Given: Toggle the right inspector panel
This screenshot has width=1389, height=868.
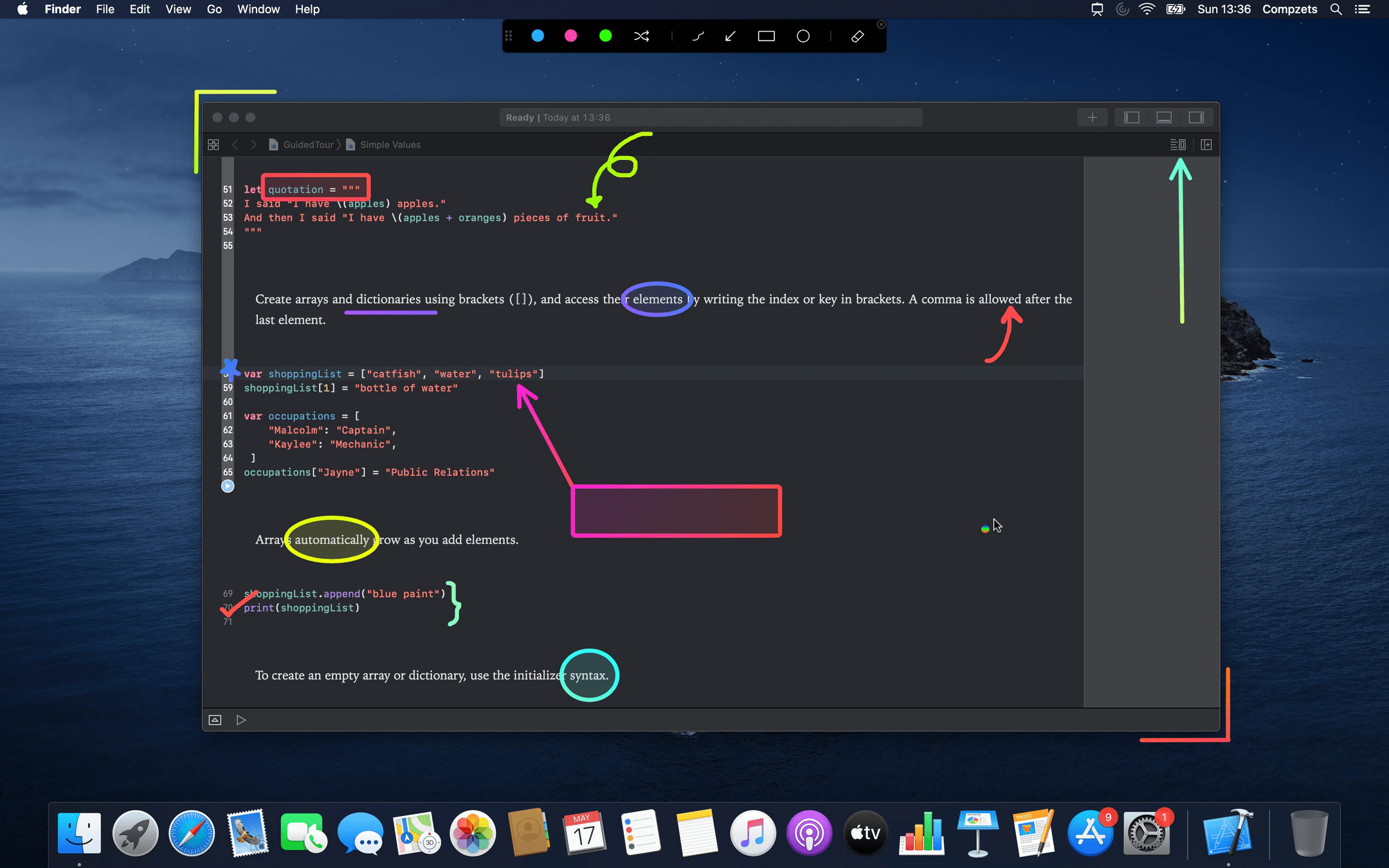Looking at the screenshot, I should (x=1196, y=117).
